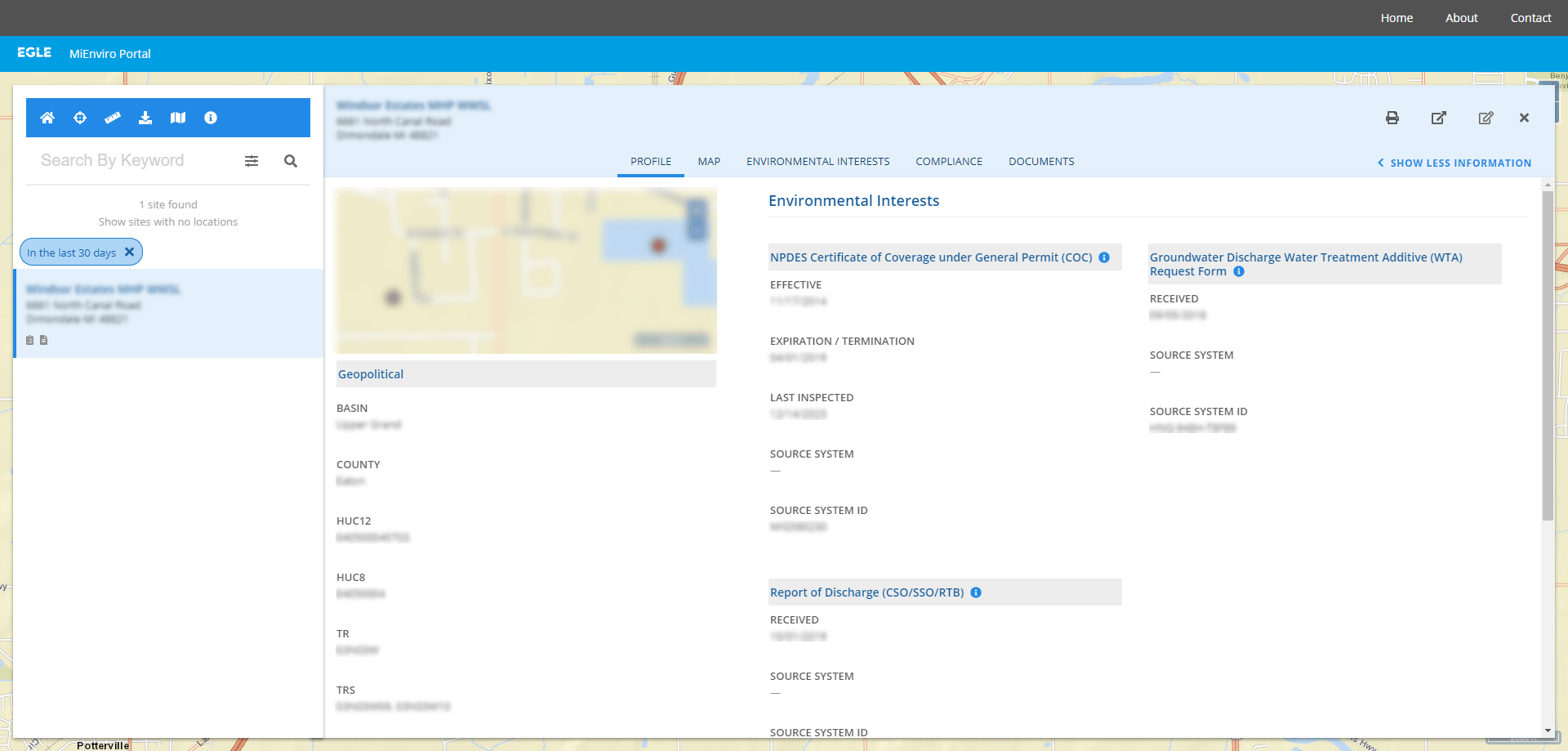Screen dimensions: 1568x751
Task: Click the magnifying glass search icon
Action: coord(291,161)
